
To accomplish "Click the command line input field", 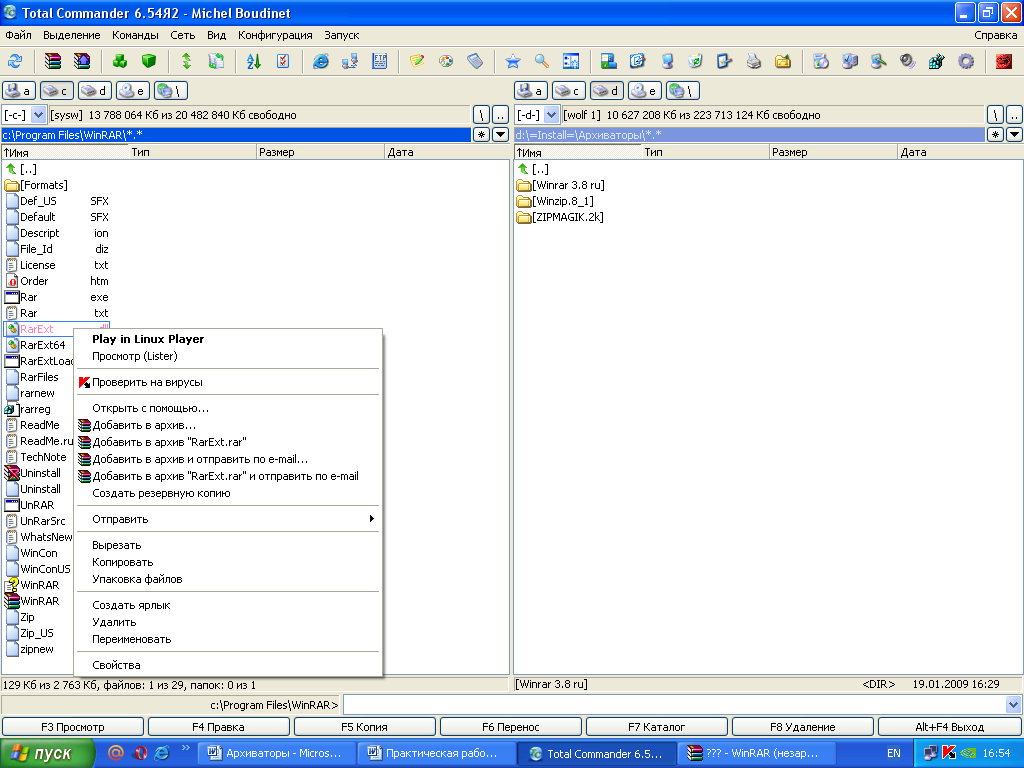I will (675, 705).
